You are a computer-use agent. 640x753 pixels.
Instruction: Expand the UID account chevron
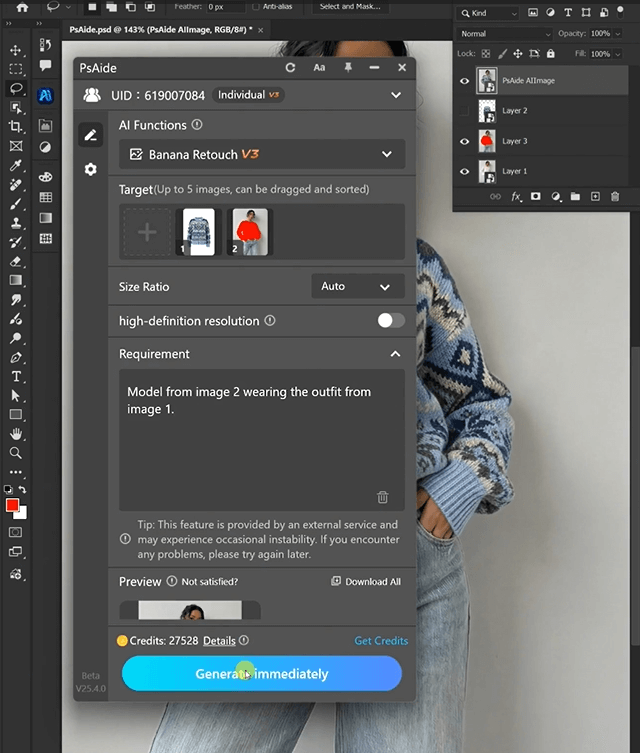click(x=396, y=95)
